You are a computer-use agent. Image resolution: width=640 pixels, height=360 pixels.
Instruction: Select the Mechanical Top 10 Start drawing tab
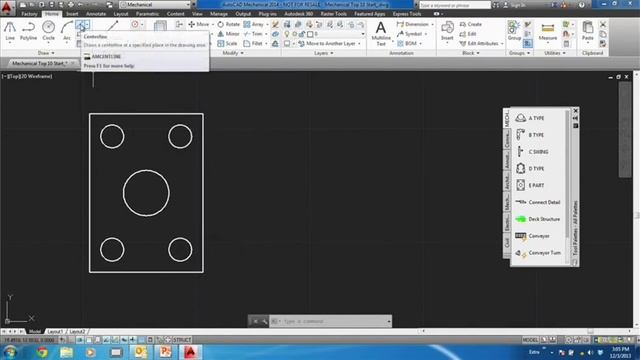(x=39, y=63)
